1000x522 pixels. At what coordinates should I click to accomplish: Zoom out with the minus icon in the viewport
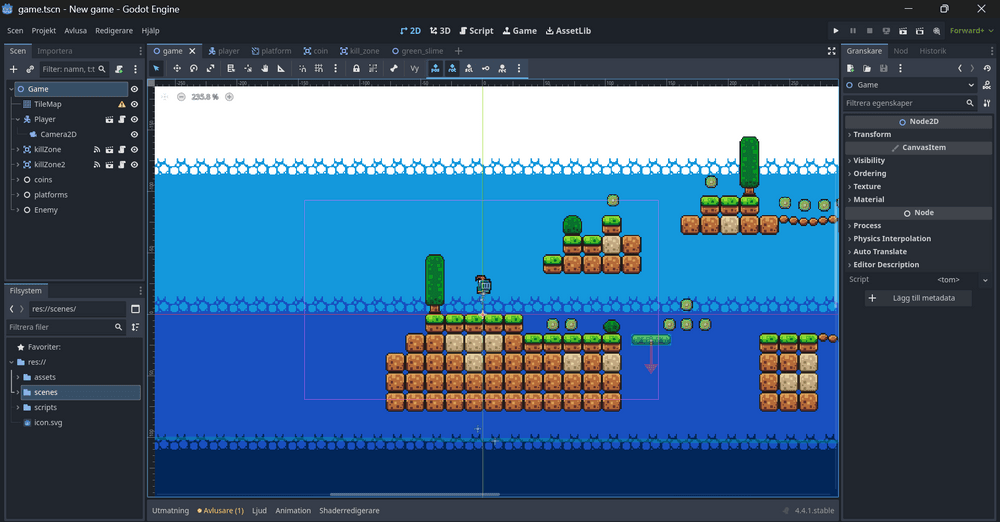coord(181,97)
